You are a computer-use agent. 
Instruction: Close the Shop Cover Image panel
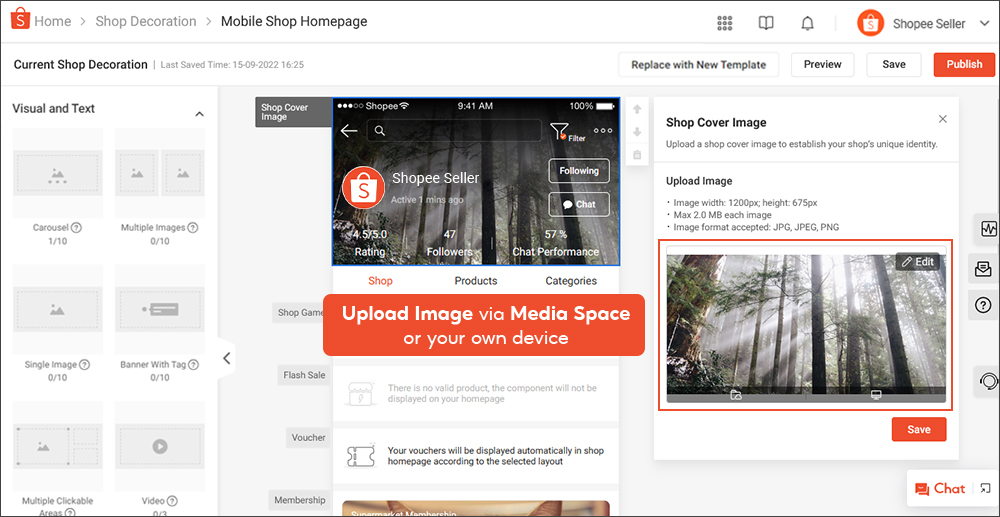[942, 119]
